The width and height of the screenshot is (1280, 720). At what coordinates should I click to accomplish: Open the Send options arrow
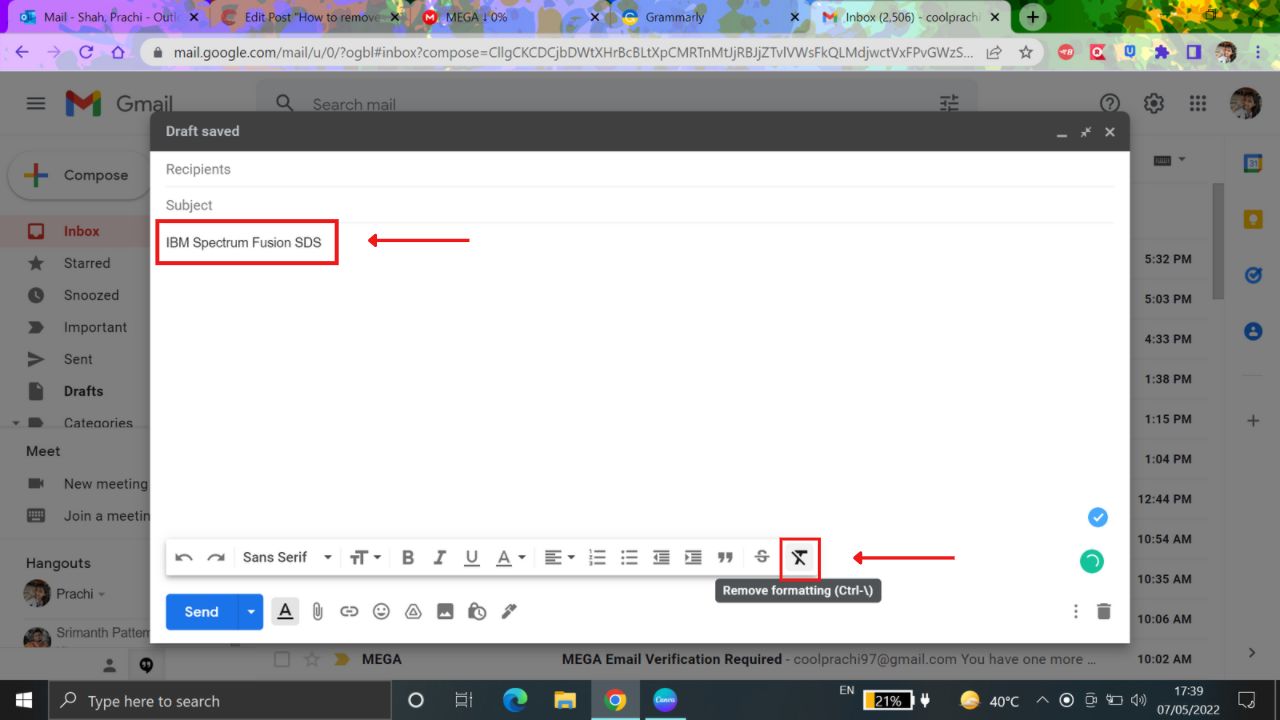point(251,612)
